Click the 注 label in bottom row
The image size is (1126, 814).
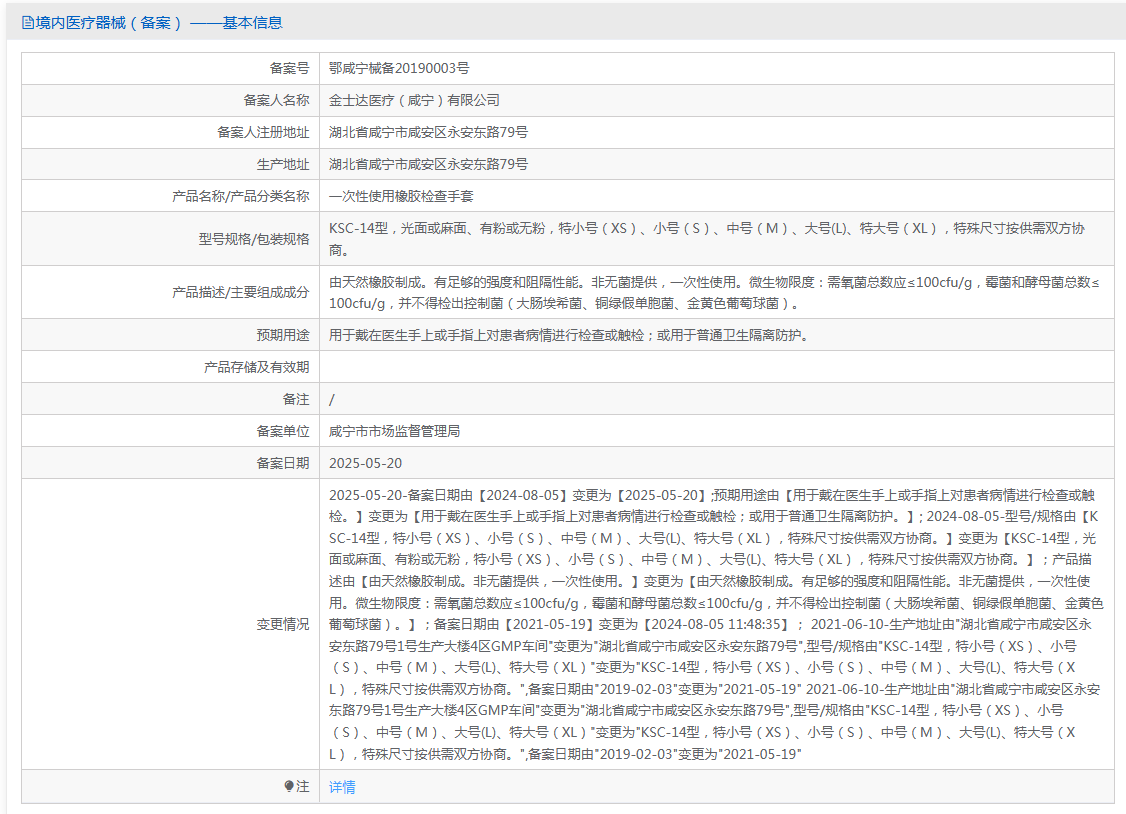tap(303, 787)
